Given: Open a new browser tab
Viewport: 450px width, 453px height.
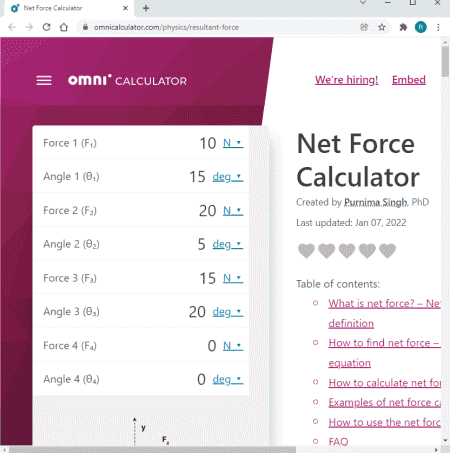Looking at the screenshot, I should click(x=146, y=8).
